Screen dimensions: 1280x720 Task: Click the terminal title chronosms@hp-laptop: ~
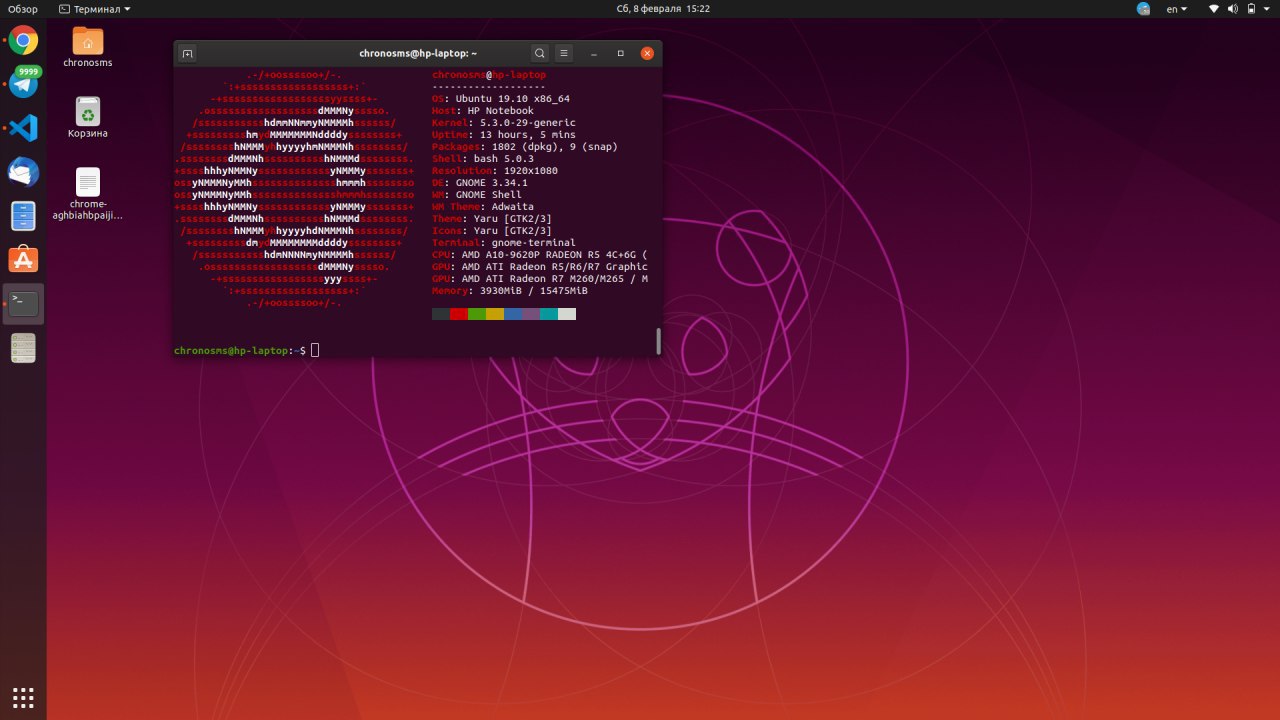[418, 53]
